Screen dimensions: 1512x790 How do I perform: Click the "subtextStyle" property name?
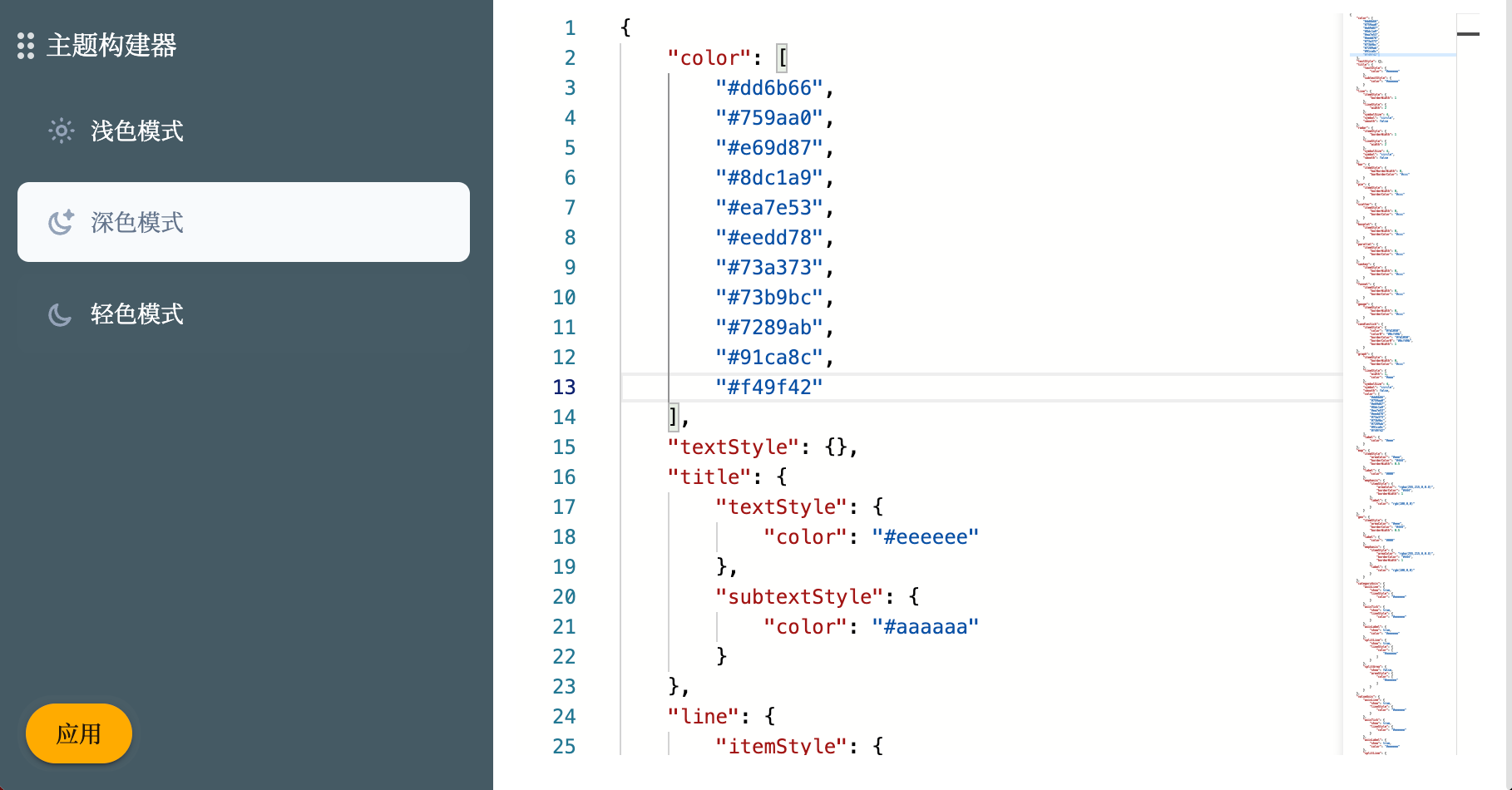click(801, 596)
